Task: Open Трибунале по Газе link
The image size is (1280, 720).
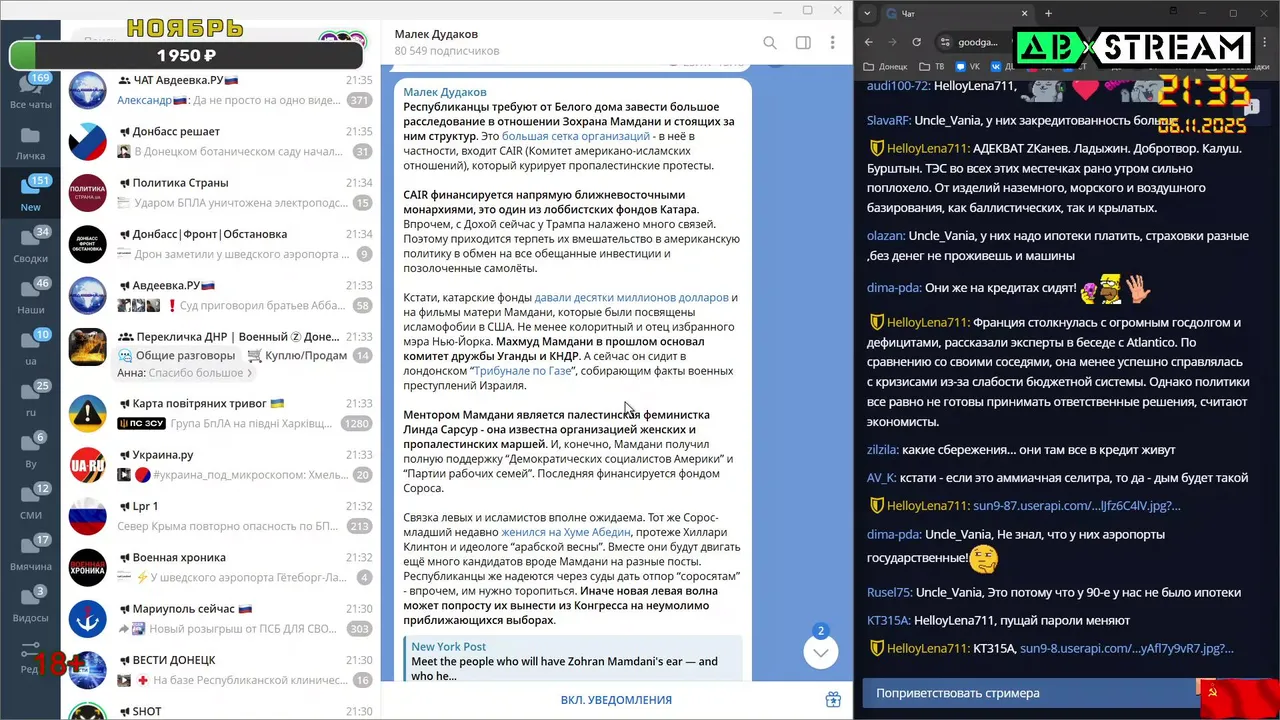Action: pyautogui.click(x=523, y=370)
